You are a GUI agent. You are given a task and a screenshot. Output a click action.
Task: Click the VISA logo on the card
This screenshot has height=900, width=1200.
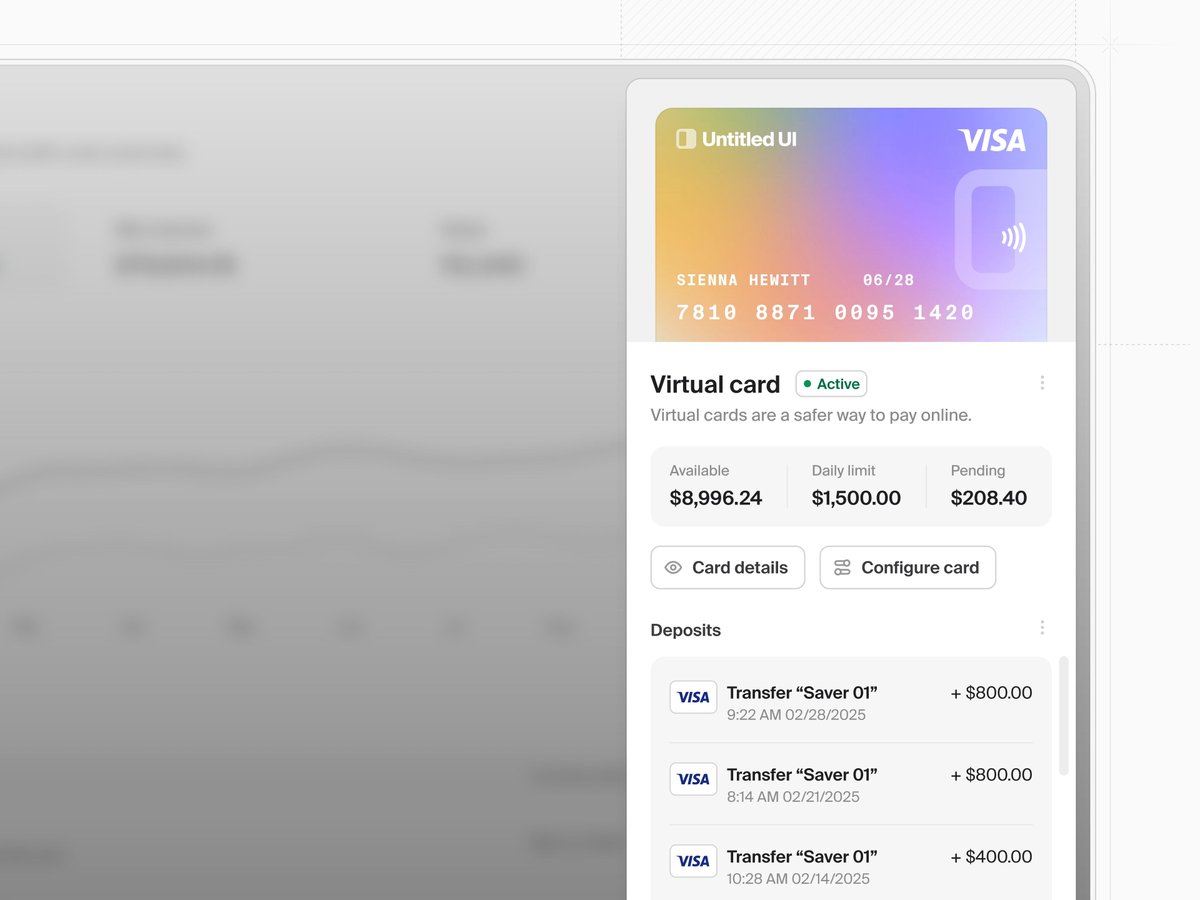[x=992, y=140]
